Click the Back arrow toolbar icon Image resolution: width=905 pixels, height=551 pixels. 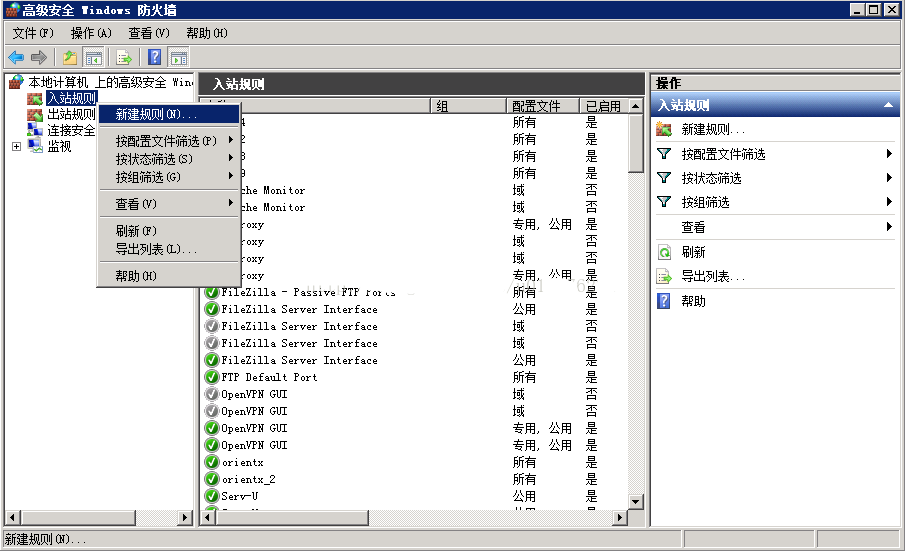tap(16, 57)
